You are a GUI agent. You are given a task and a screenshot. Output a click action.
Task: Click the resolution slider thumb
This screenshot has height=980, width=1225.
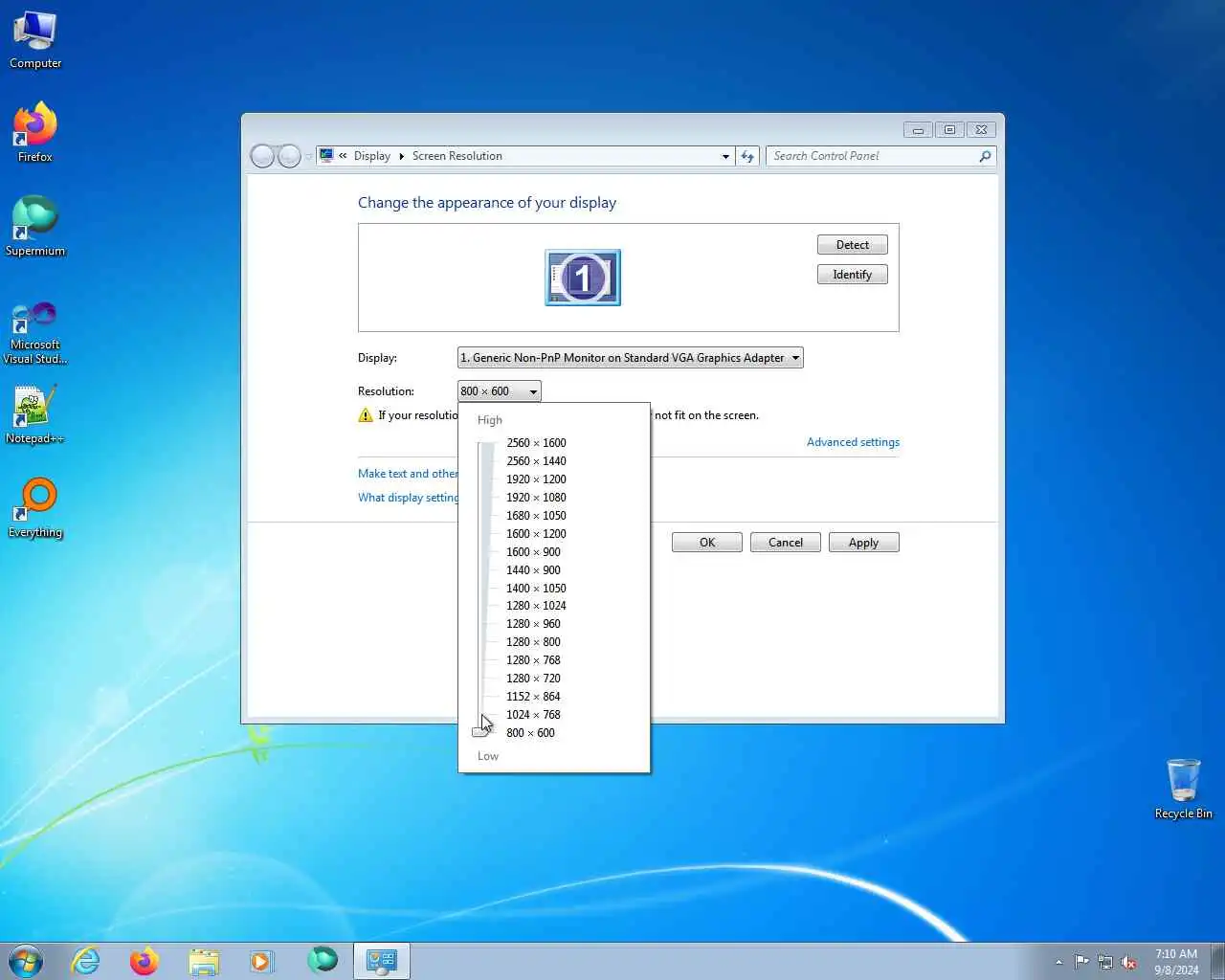(x=480, y=733)
